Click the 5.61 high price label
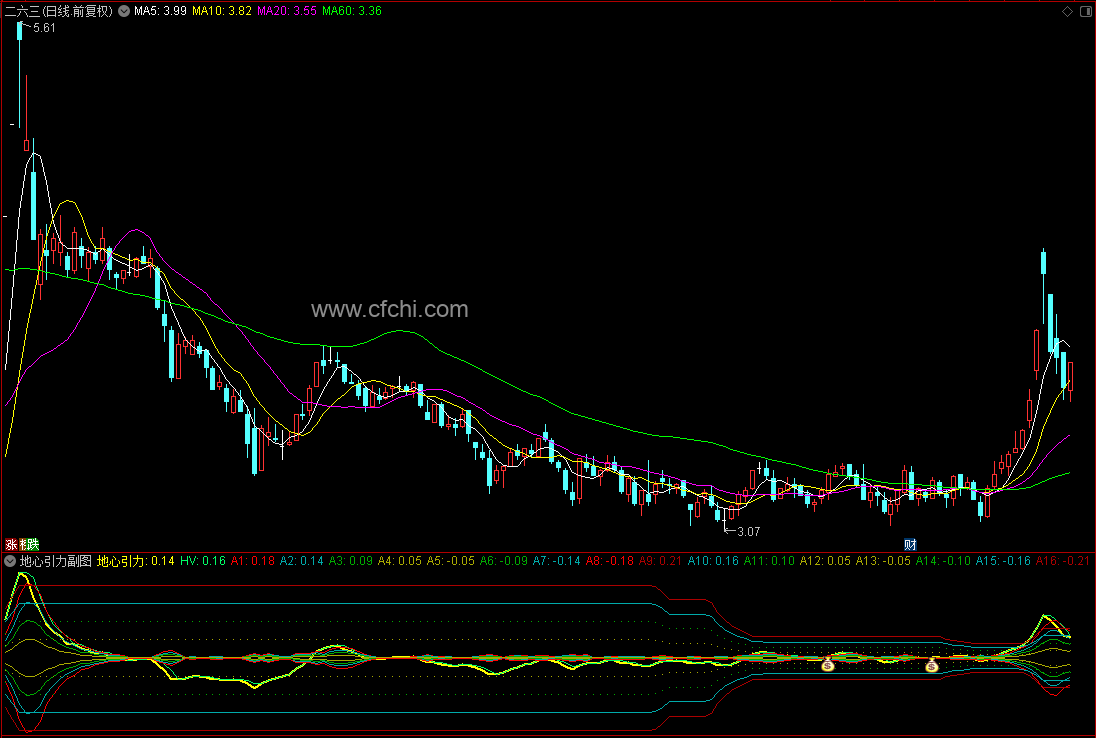Screen dimensions: 1096x738 44,28
